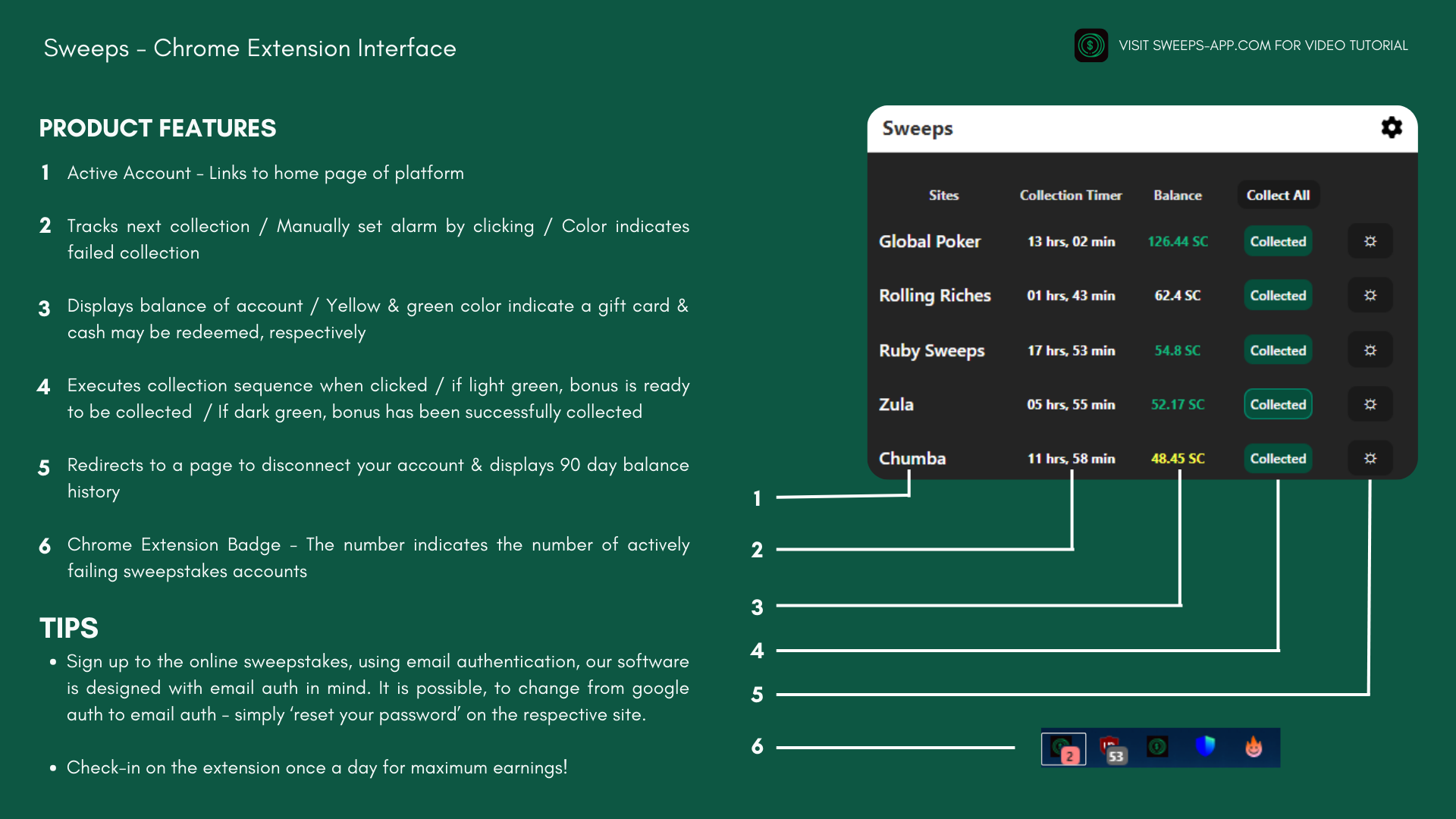Select the 126.44 SC balance value
The image size is (1456, 819).
[1178, 241]
